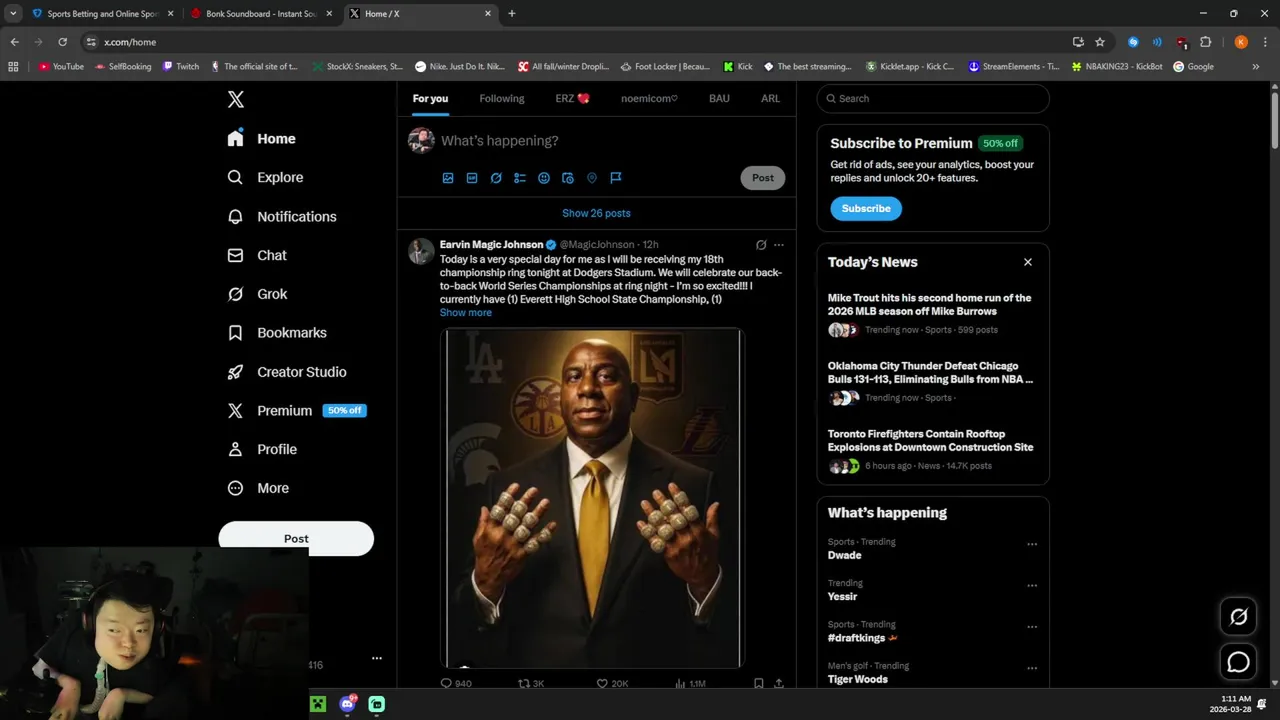Open three-dot menu on Magic Johnson post
Screen dimensions: 1280x720
[x=779, y=245]
